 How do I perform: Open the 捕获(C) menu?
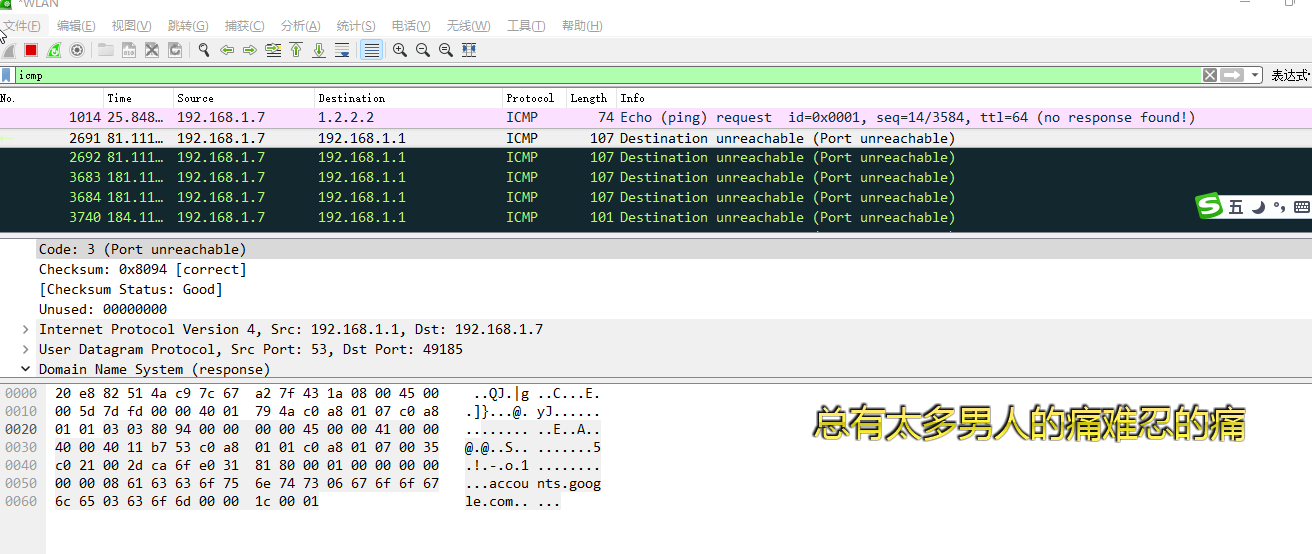pyautogui.click(x=245, y=26)
